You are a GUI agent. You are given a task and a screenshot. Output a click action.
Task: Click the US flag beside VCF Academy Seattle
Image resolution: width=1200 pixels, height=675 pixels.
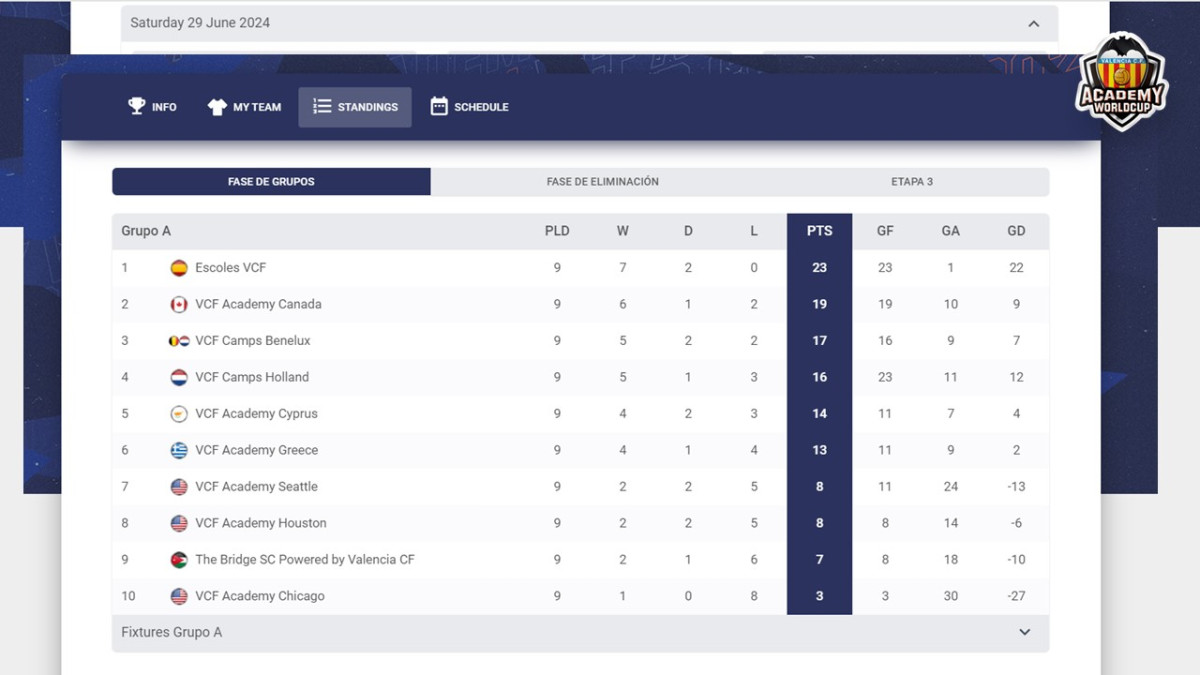click(x=179, y=487)
